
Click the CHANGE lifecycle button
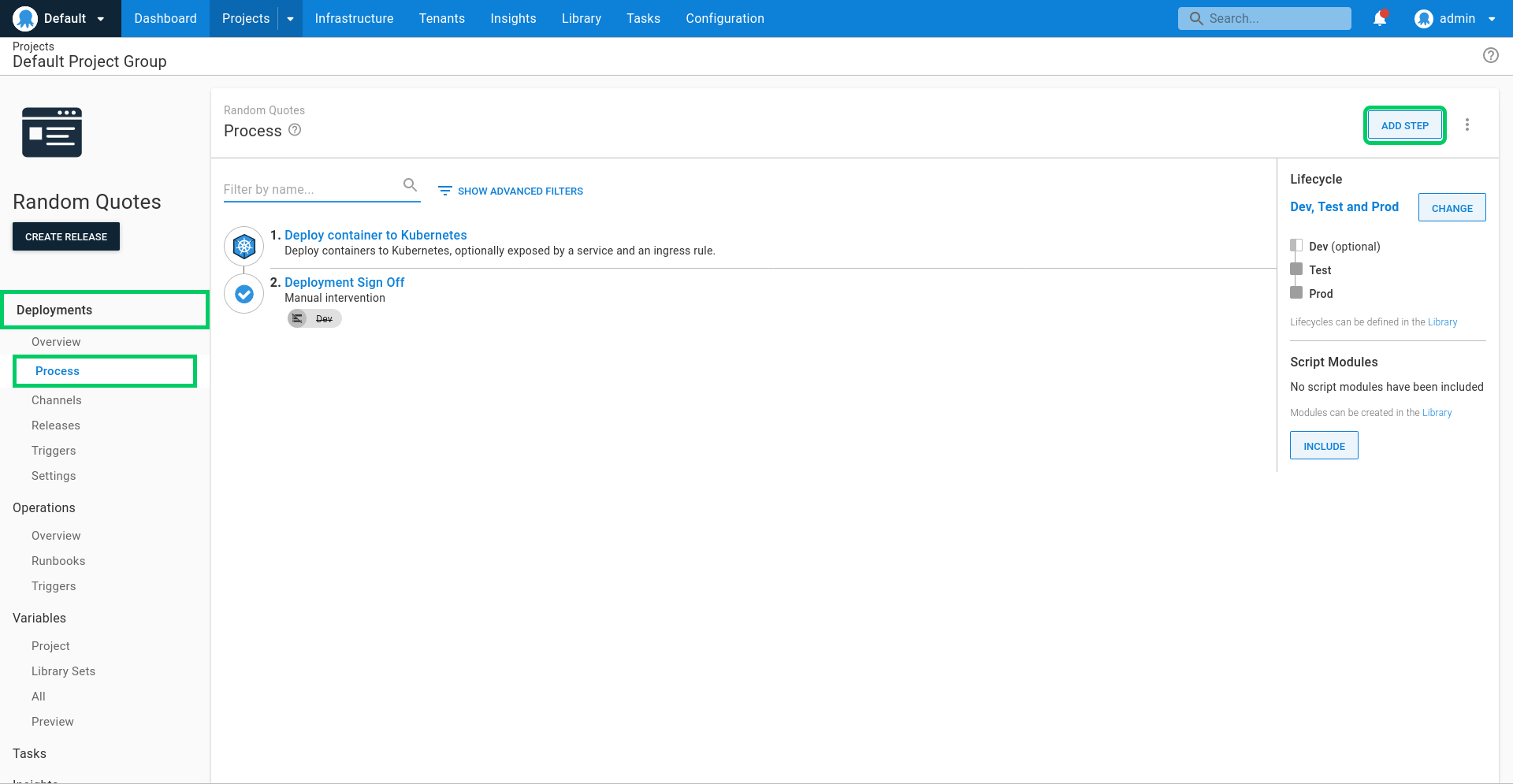pos(1452,208)
